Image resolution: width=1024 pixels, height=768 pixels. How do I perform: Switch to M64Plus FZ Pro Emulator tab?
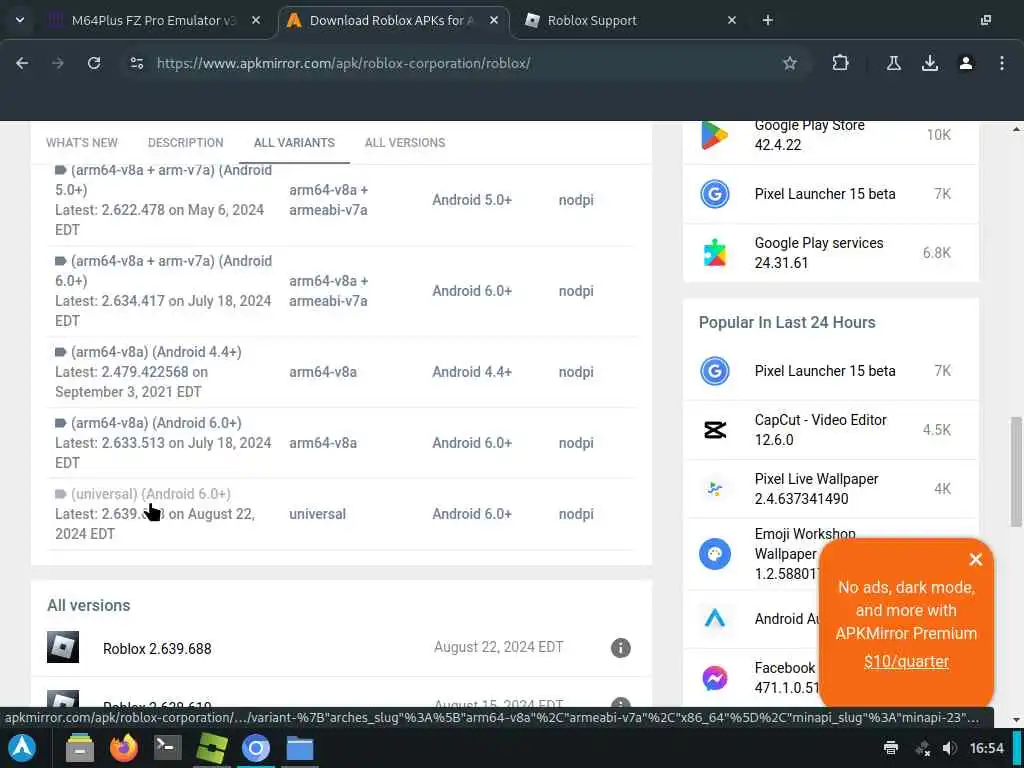click(153, 20)
